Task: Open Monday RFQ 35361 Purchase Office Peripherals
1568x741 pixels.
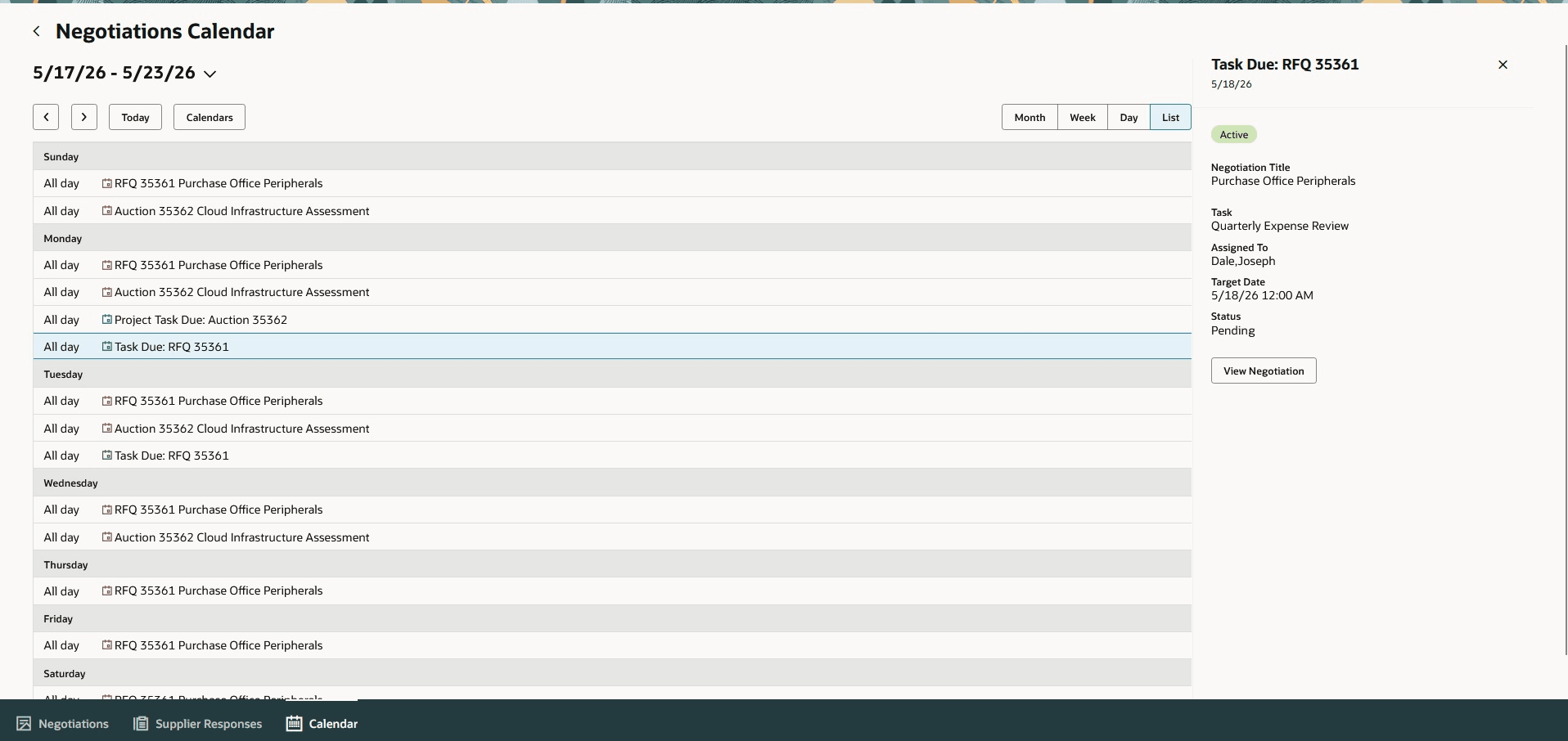Action: click(612, 265)
